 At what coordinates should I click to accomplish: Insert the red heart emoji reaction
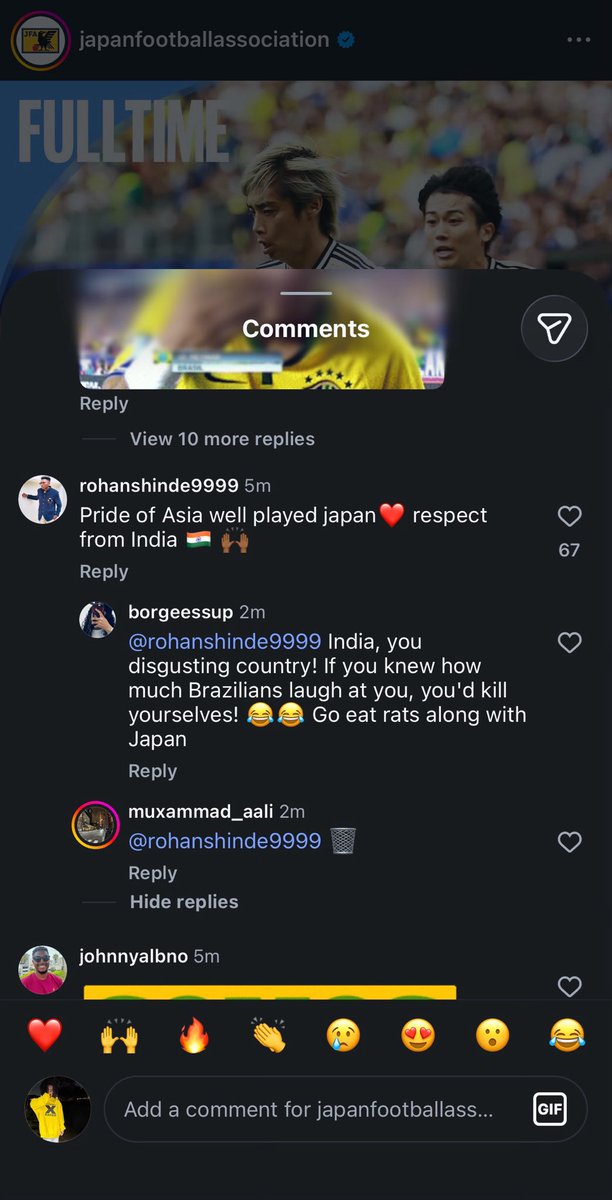[45, 1035]
